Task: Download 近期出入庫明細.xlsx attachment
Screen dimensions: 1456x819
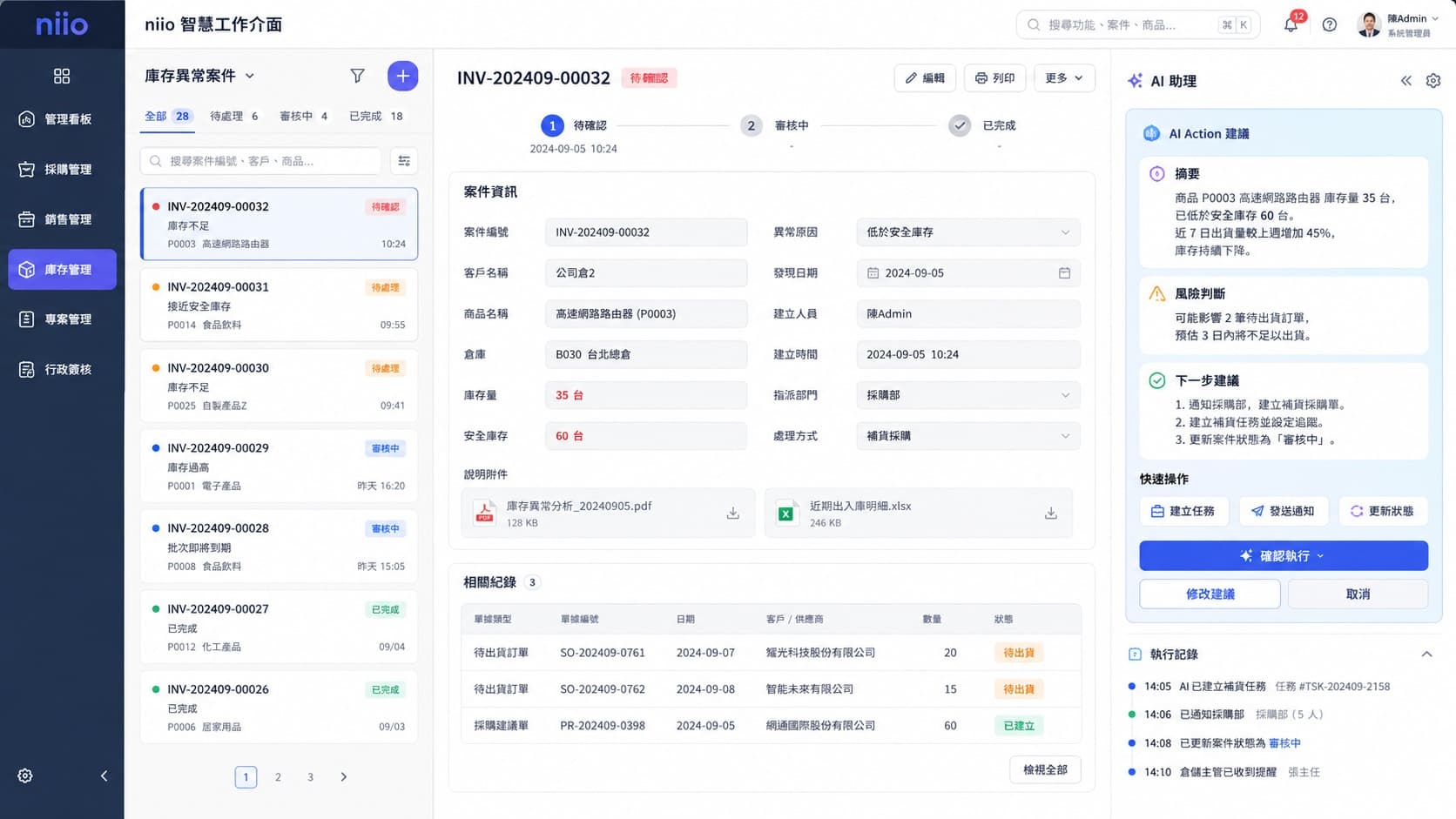Action: pyautogui.click(x=1051, y=514)
